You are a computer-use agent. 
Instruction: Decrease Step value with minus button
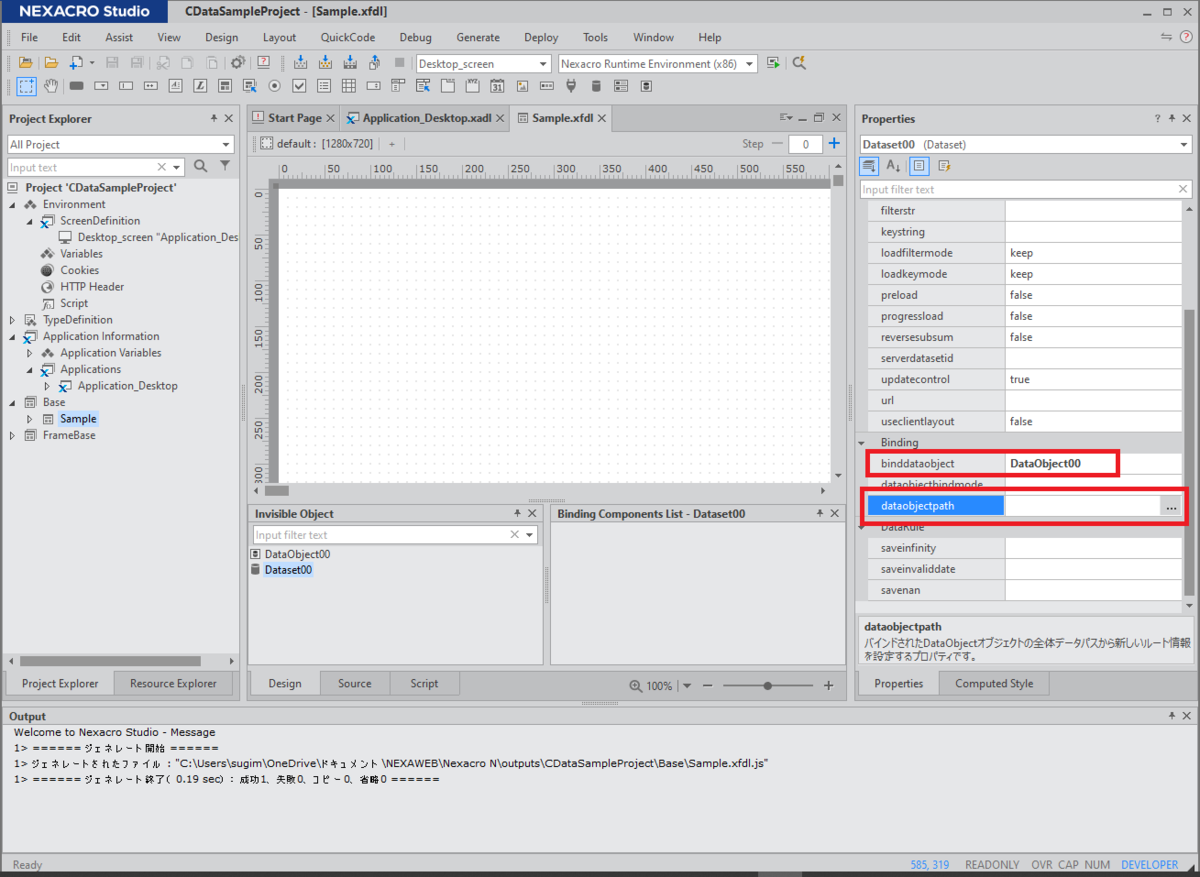point(777,144)
